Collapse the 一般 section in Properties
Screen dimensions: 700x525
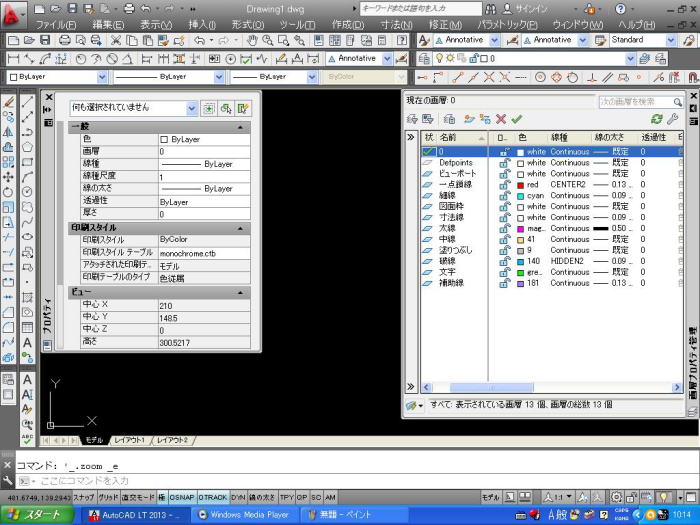point(240,127)
